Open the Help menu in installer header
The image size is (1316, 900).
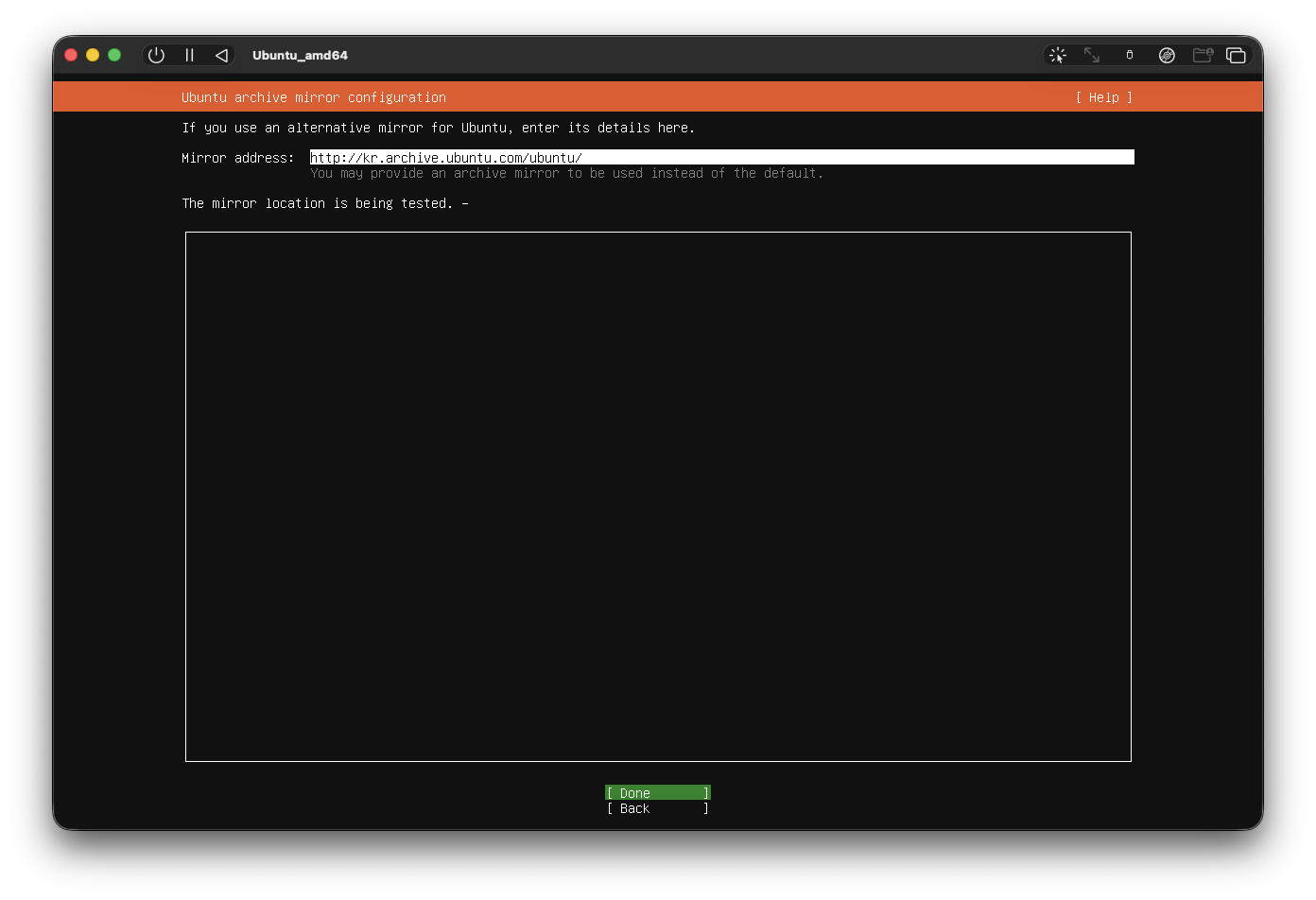pyautogui.click(x=1103, y=97)
